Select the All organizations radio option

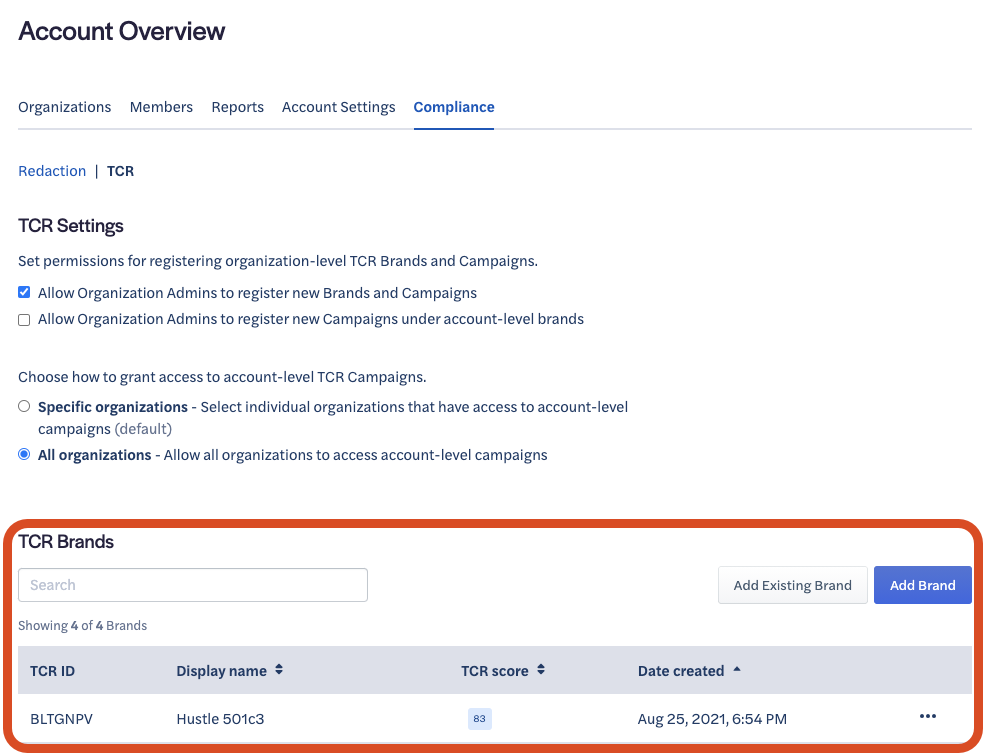click(24, 455)
